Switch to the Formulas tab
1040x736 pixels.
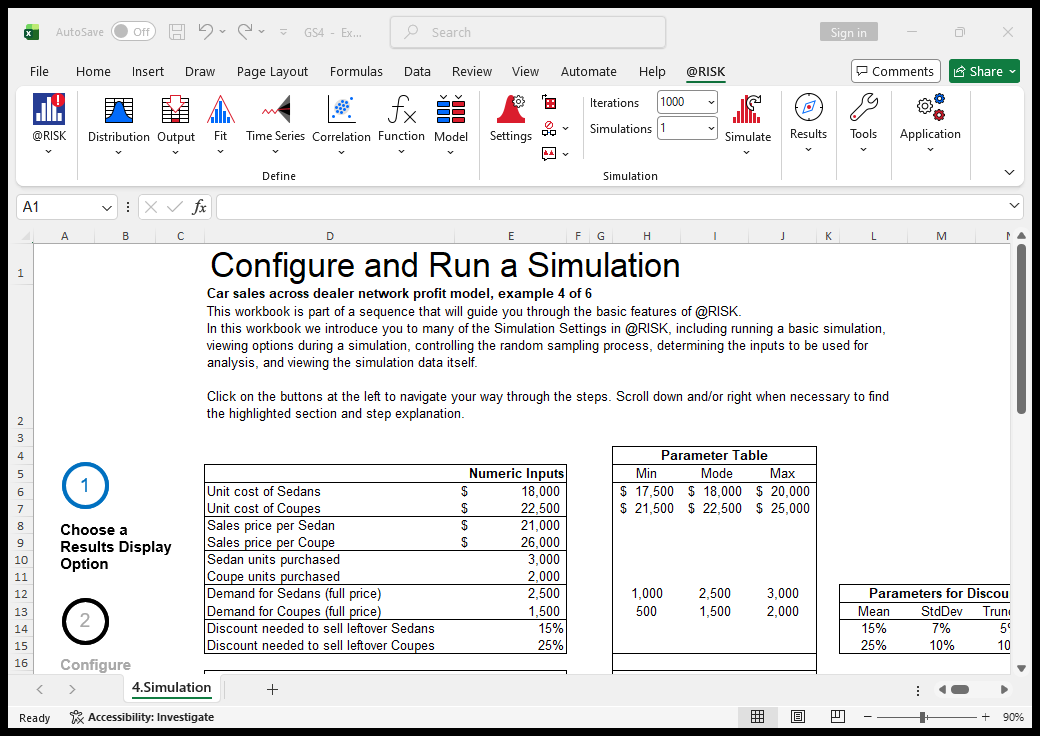point(356,72)
